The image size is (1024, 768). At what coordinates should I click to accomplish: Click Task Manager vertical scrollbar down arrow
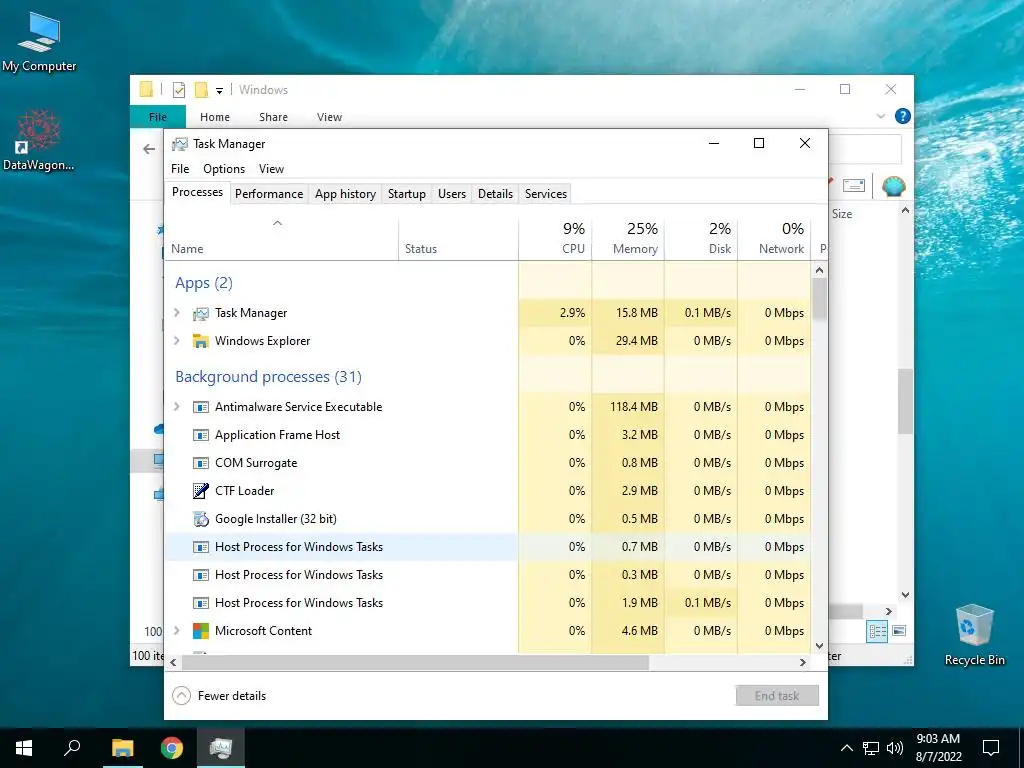point(820,646)
